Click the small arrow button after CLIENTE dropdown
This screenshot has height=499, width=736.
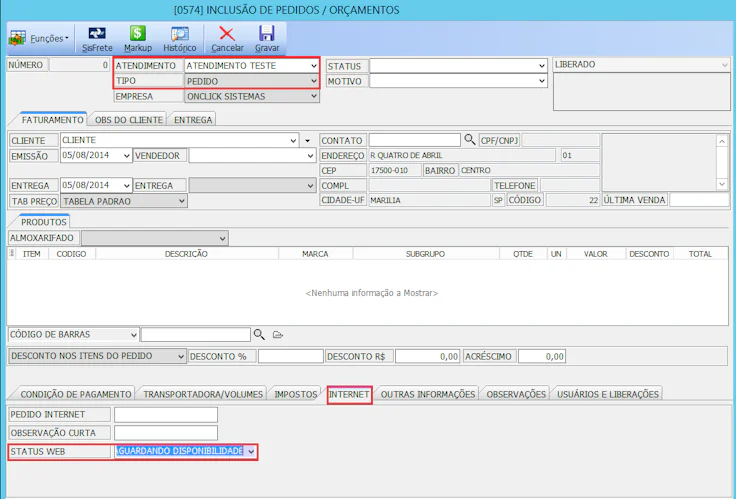pyautogui.click(x=307, y=140)
